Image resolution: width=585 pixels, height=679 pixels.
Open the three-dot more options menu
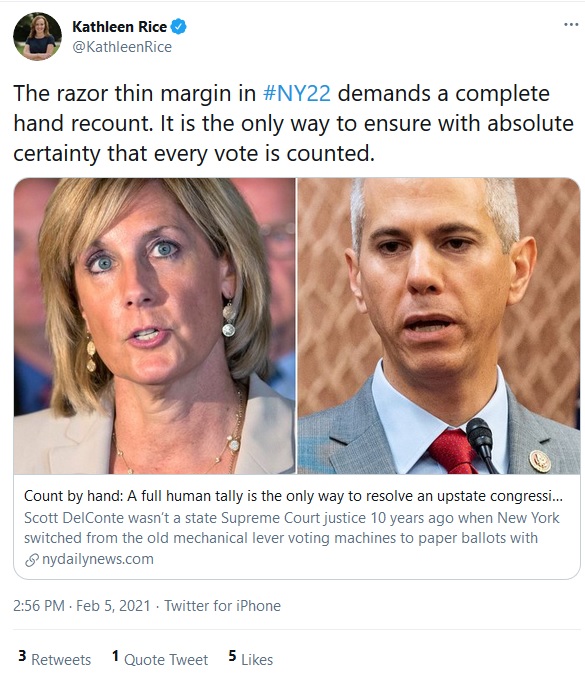[571, 25]
